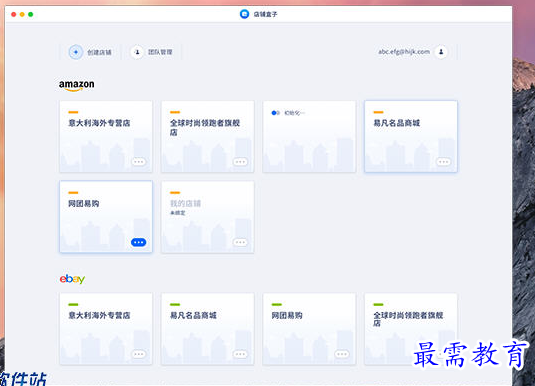Click the 未绑定 status text
This screenshot has height=386, width=535.
[x=177, y=213]
